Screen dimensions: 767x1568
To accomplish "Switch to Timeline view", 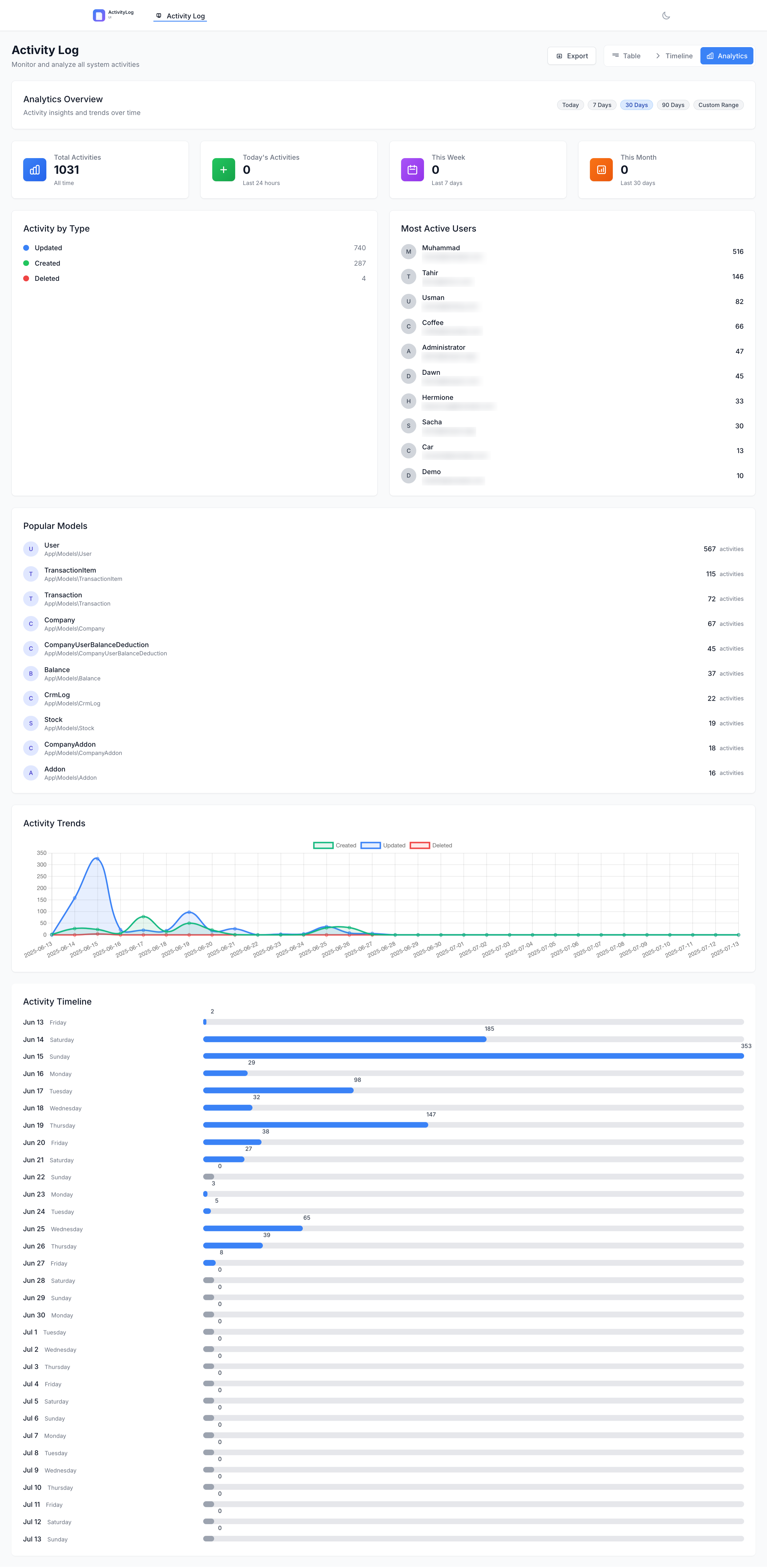I will pyautogui.click(x=673, y=56).
